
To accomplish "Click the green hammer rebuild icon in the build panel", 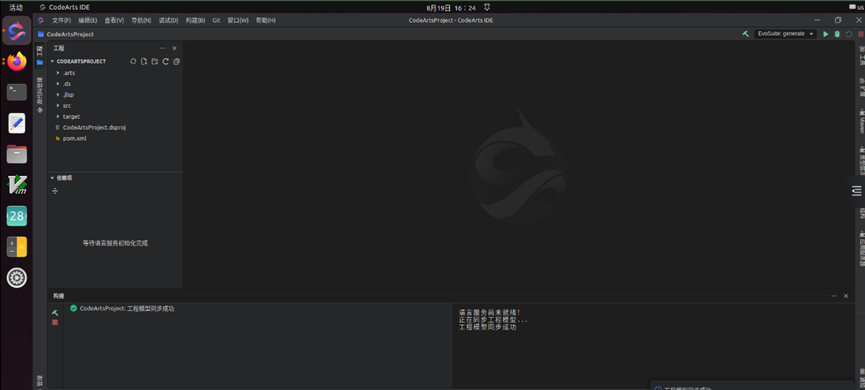I will coord(55,312).
